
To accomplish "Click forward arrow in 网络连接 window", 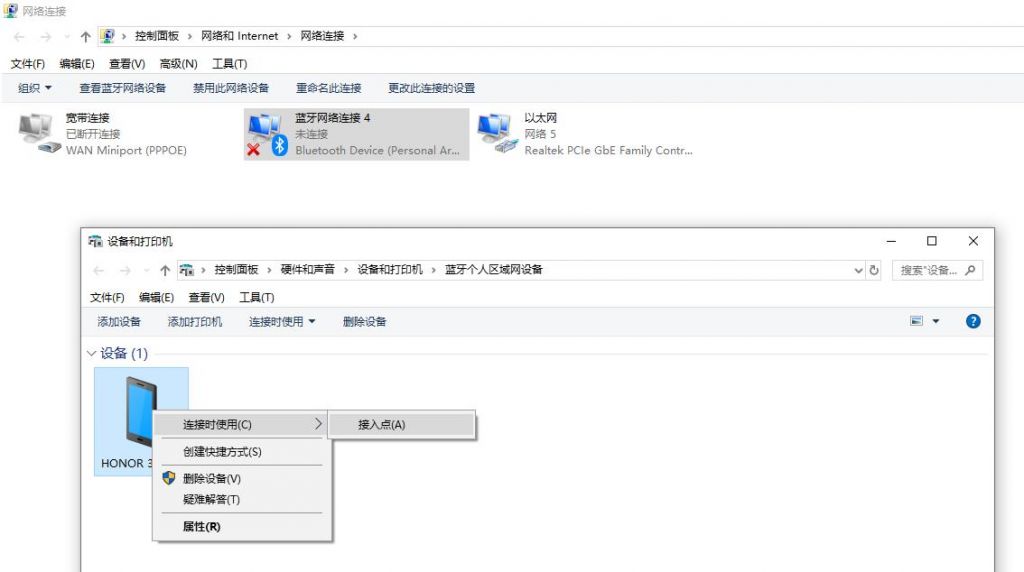I will (x=45, y=37).
